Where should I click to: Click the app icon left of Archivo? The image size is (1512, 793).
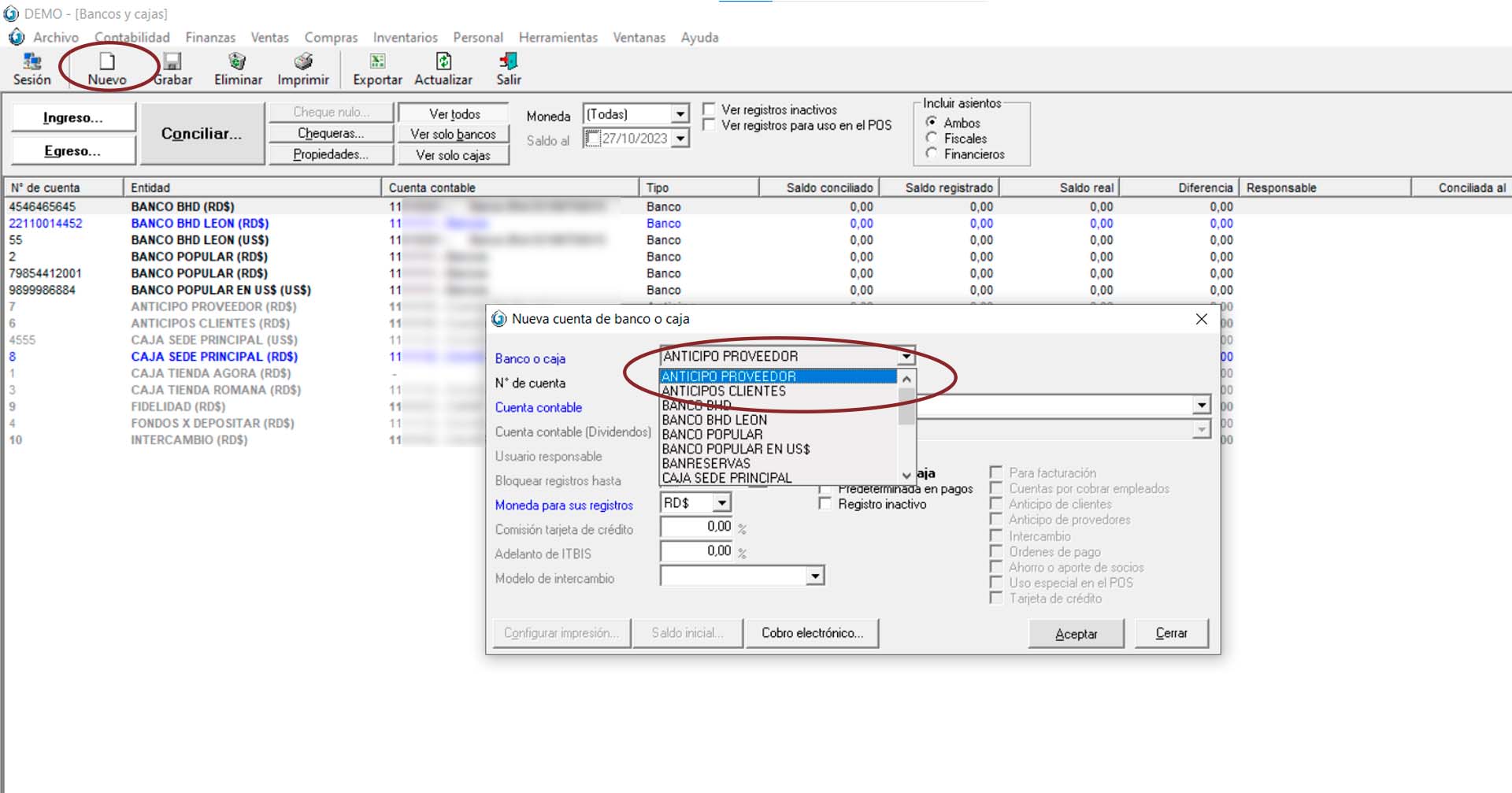tap(17, 37)
